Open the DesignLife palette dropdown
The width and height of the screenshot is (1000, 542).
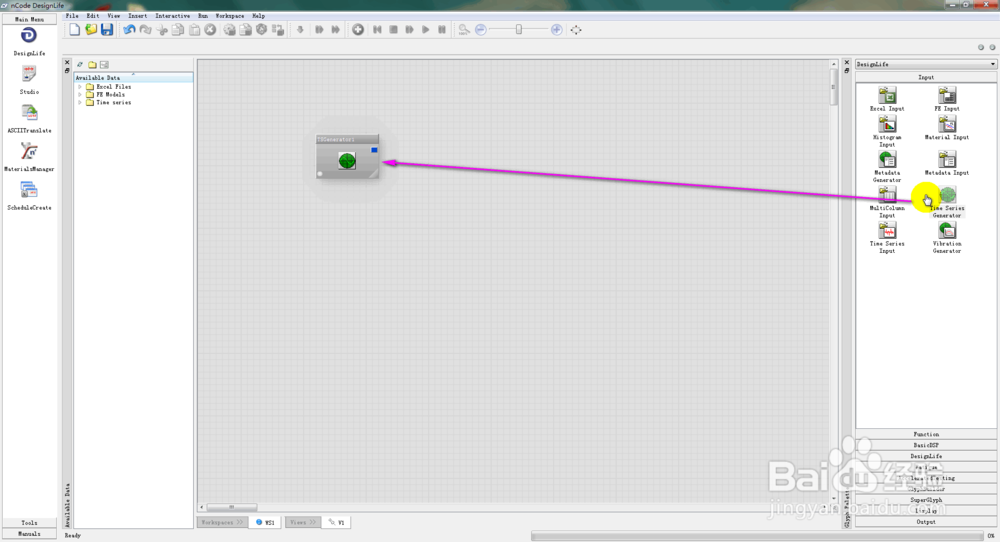[x=926, y=64]
